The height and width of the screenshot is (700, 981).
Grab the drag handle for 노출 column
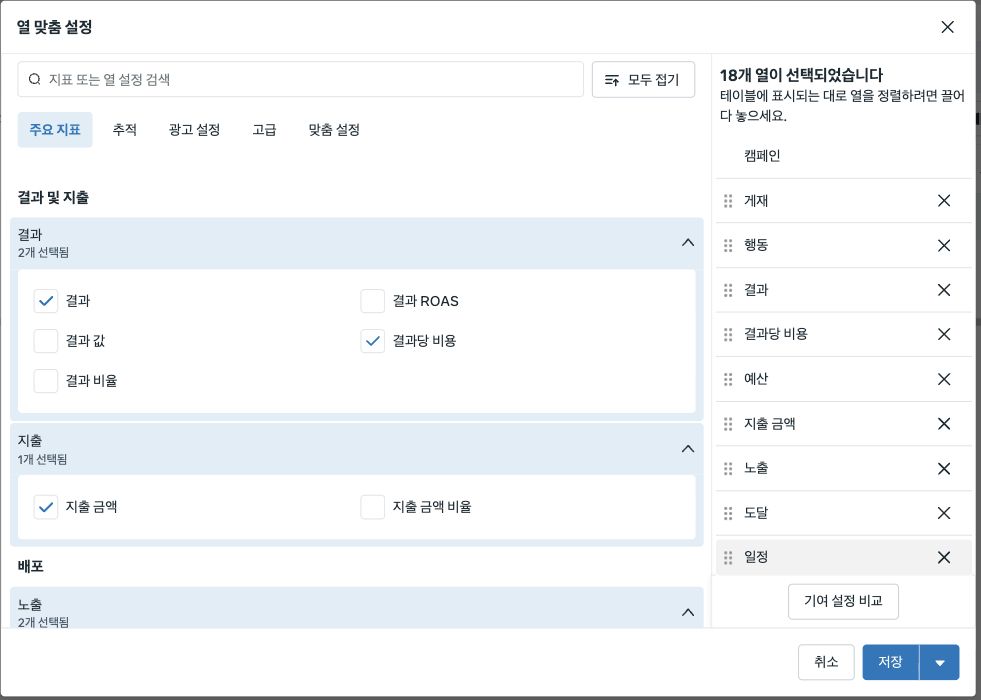pyautogui.click(x=728, y=469)
